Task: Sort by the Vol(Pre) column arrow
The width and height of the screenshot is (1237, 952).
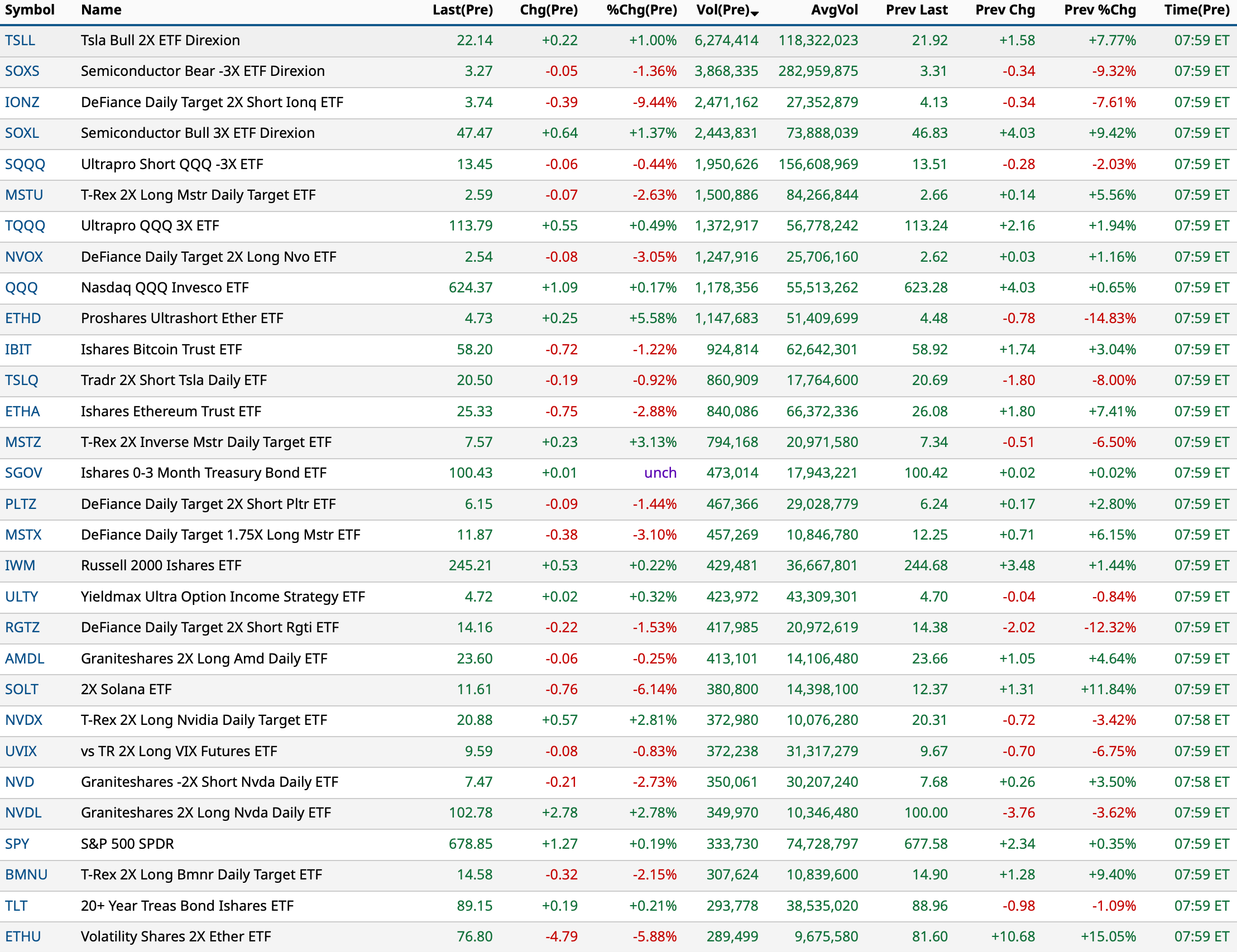Action: point(754,12)
